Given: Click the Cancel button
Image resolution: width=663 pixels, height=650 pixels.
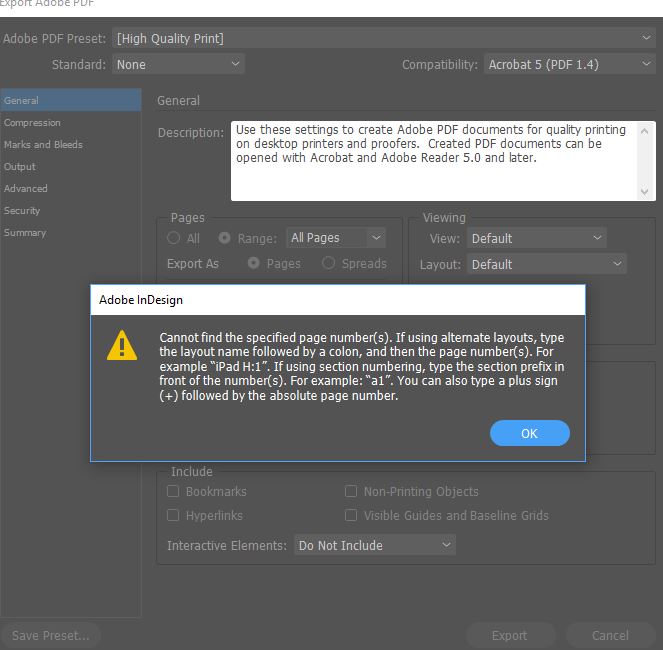Looking at the screenshot, I should pos(610,635).
